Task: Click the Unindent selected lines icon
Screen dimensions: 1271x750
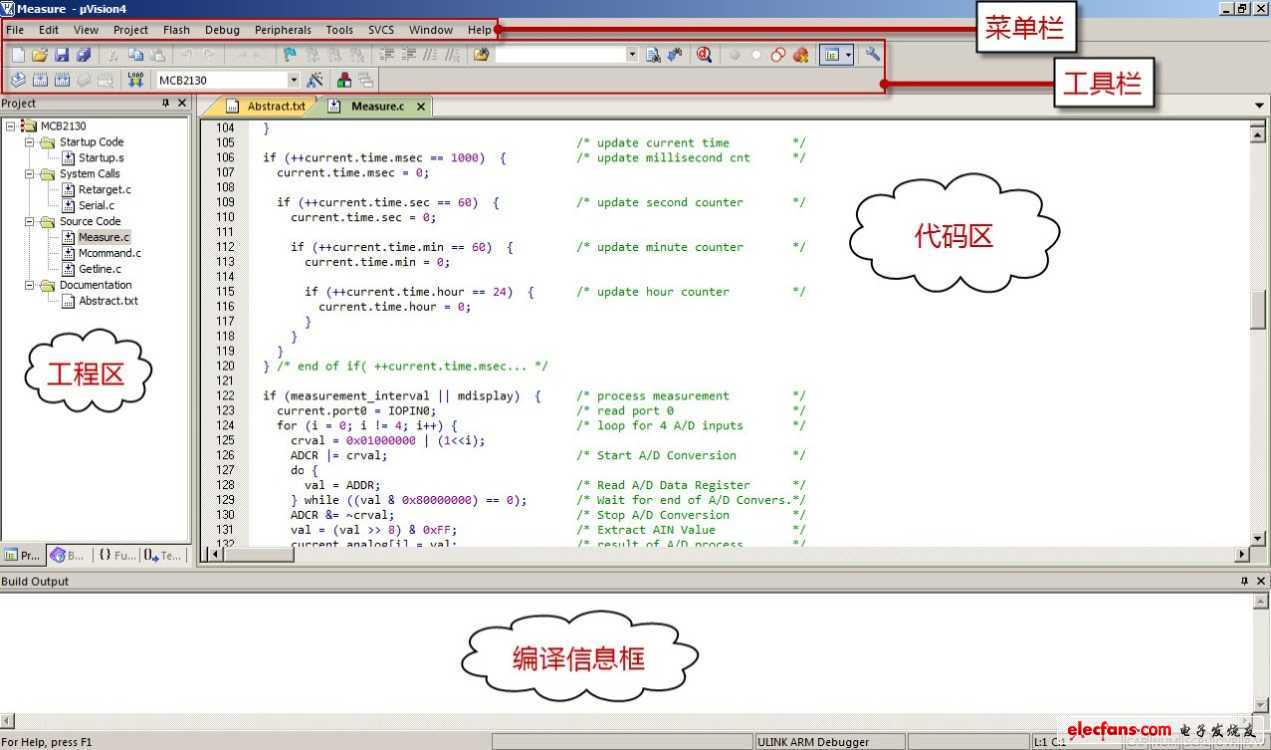Action: [x=407, y=55]
